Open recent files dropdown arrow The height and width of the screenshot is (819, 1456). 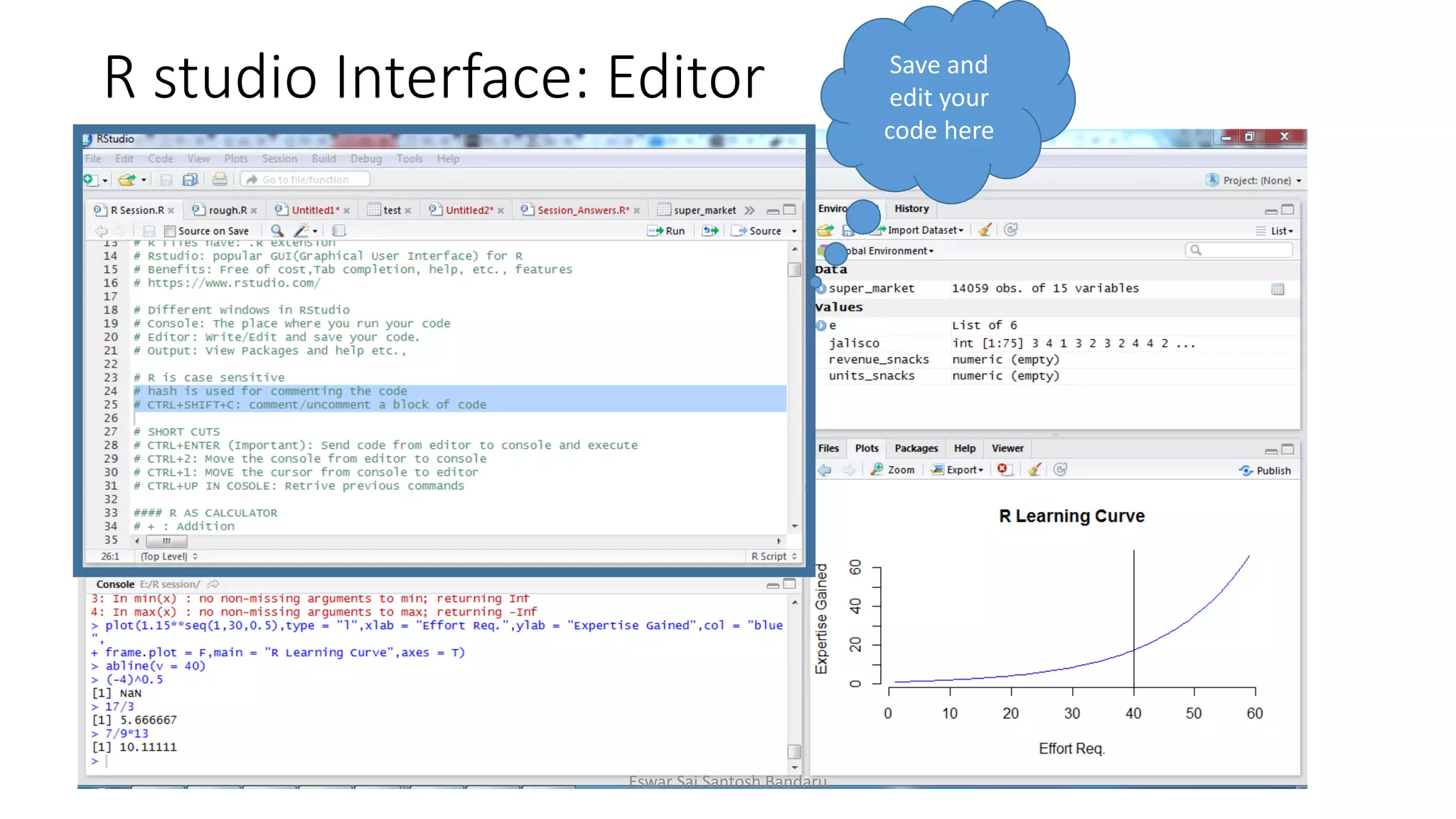click(144, 181)
